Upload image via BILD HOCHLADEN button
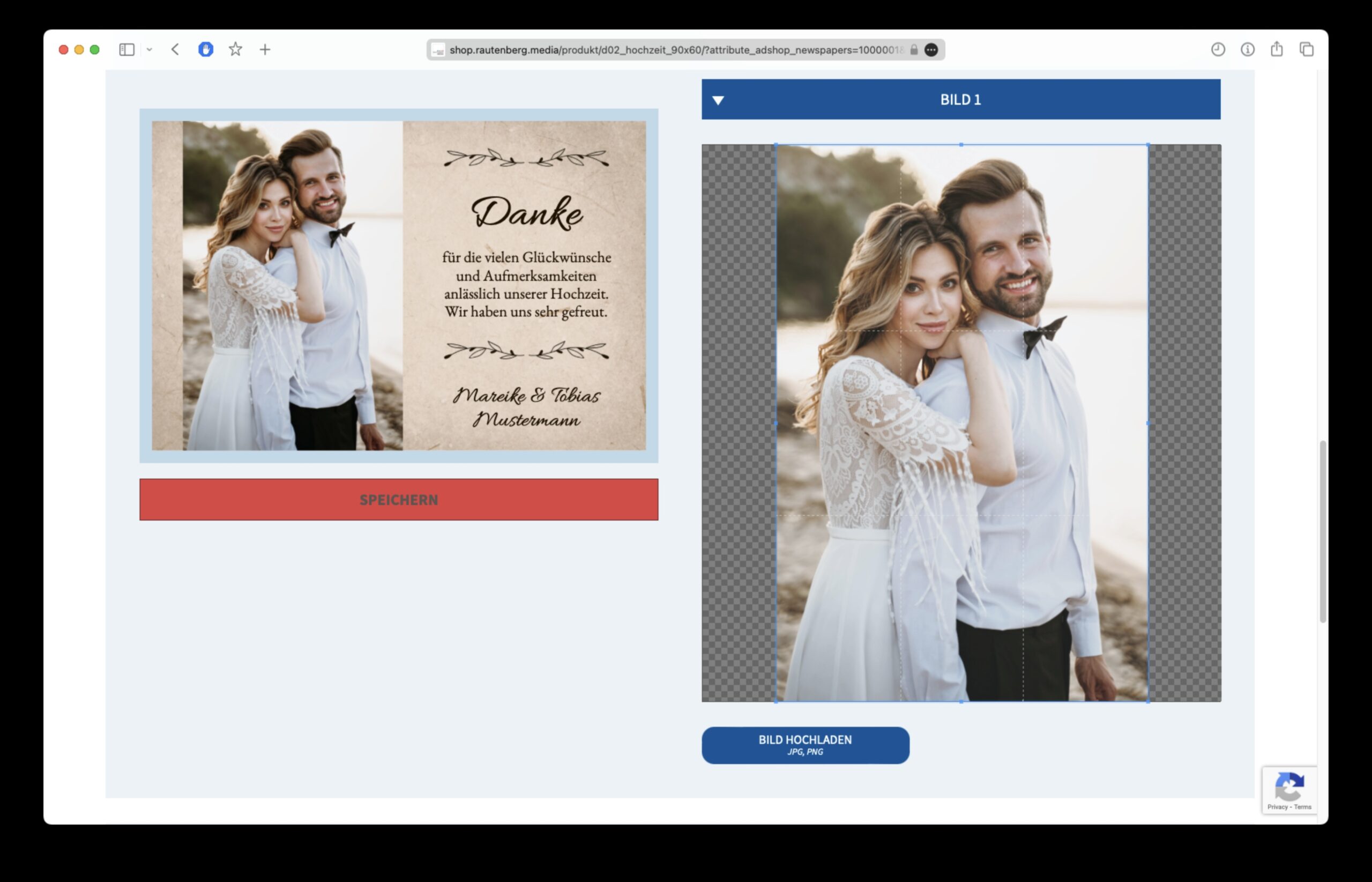The image size is (1372, 882). tap(806, 745)
